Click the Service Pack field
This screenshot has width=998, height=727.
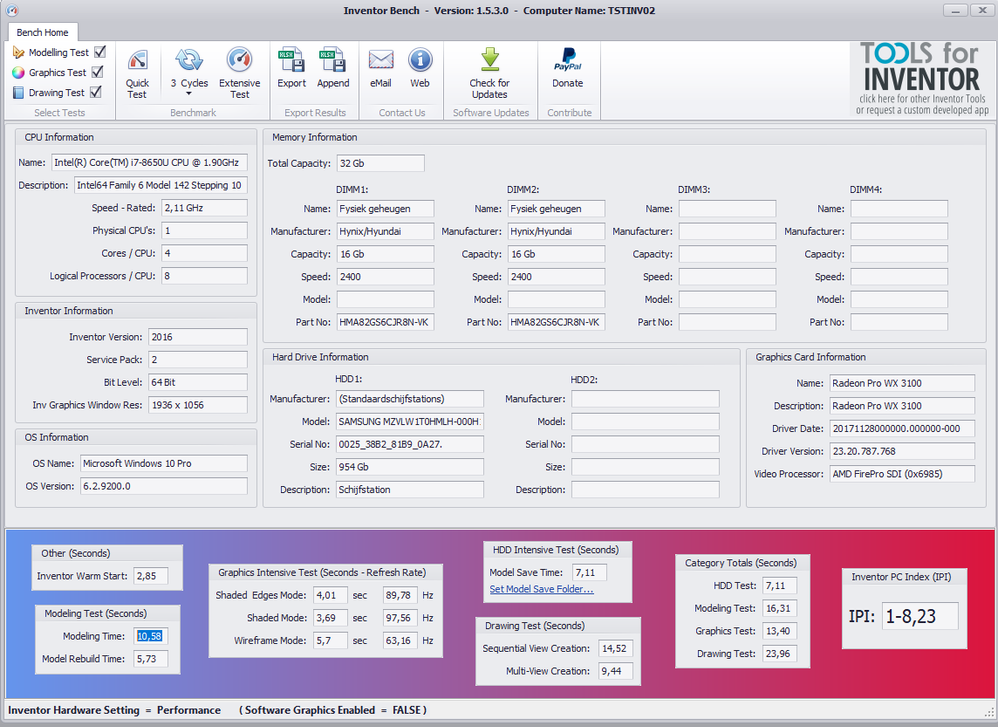pyautogui.click(x=198, y=360)
